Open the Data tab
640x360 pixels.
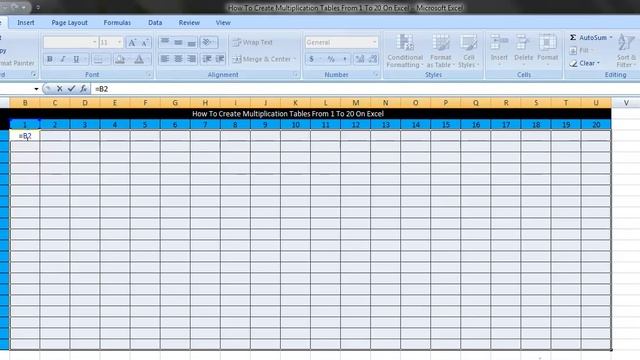click(x=155, y=23)
